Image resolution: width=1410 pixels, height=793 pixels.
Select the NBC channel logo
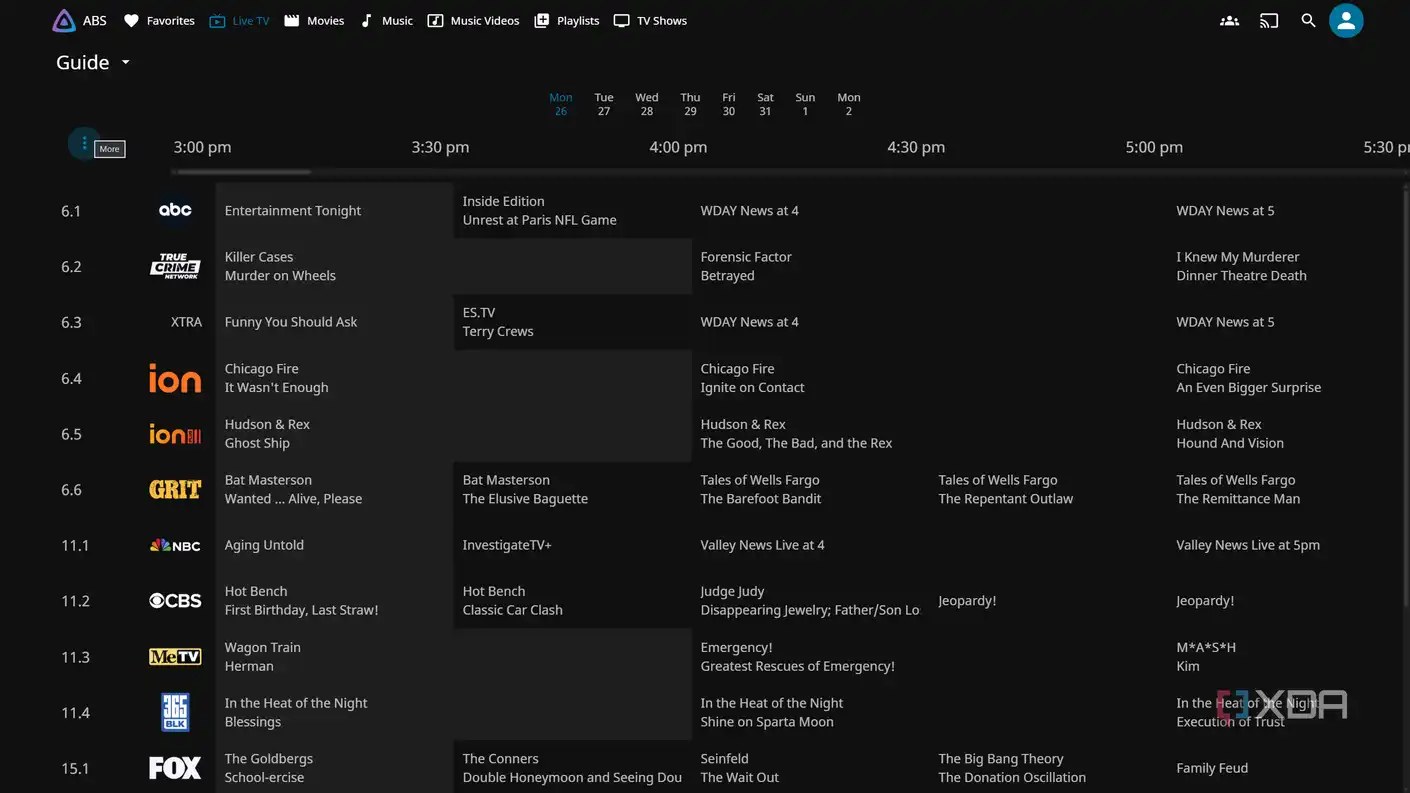point(175,545)
